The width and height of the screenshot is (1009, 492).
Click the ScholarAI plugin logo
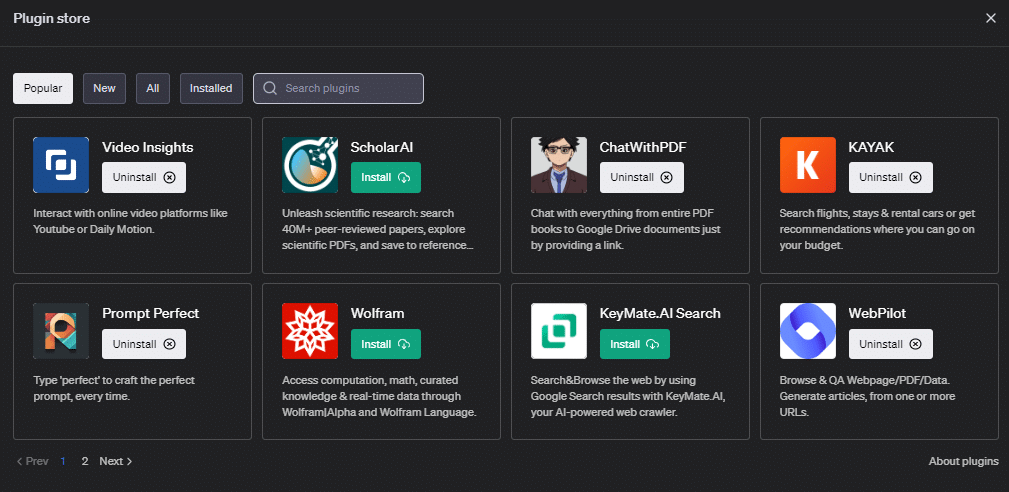coord(310,165)
